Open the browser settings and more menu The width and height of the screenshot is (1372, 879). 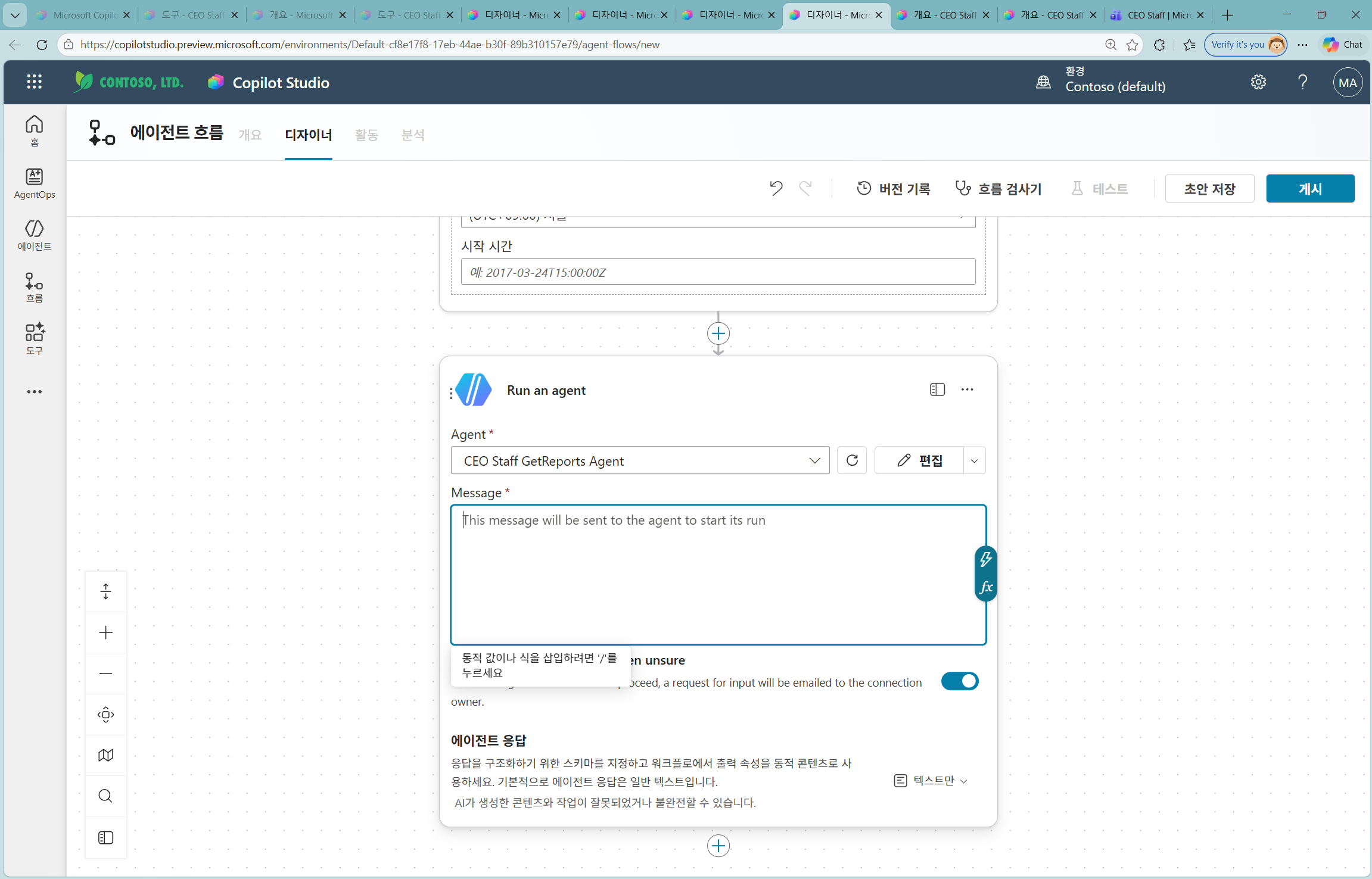pos(1303,45)
